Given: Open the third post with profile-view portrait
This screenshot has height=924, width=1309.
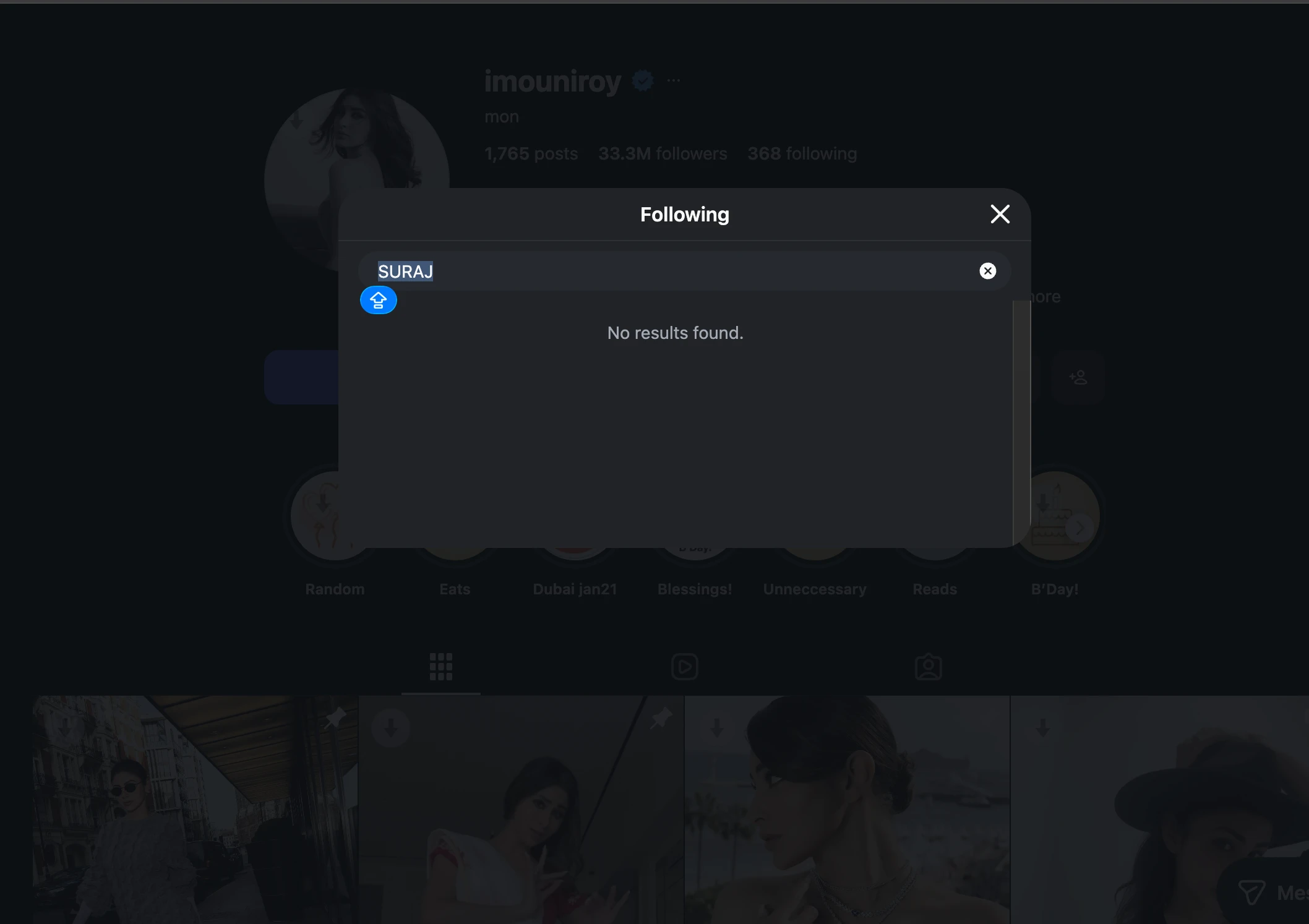Looking at the screenshot, I should tap(848, 810).
